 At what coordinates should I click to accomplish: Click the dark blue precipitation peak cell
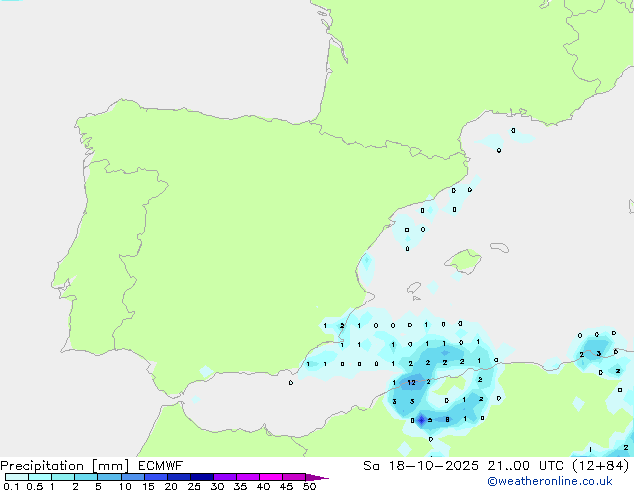point(421,420)
